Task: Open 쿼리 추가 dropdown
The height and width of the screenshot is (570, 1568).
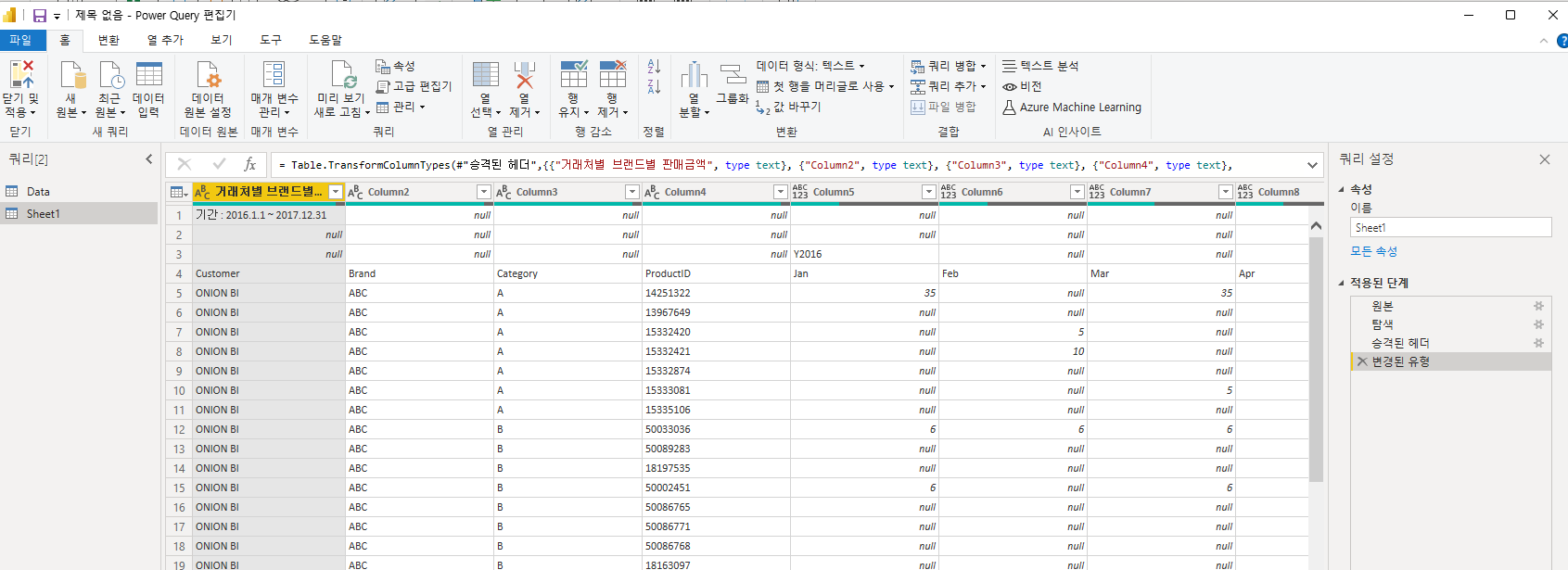Action: tap(948, 86)
